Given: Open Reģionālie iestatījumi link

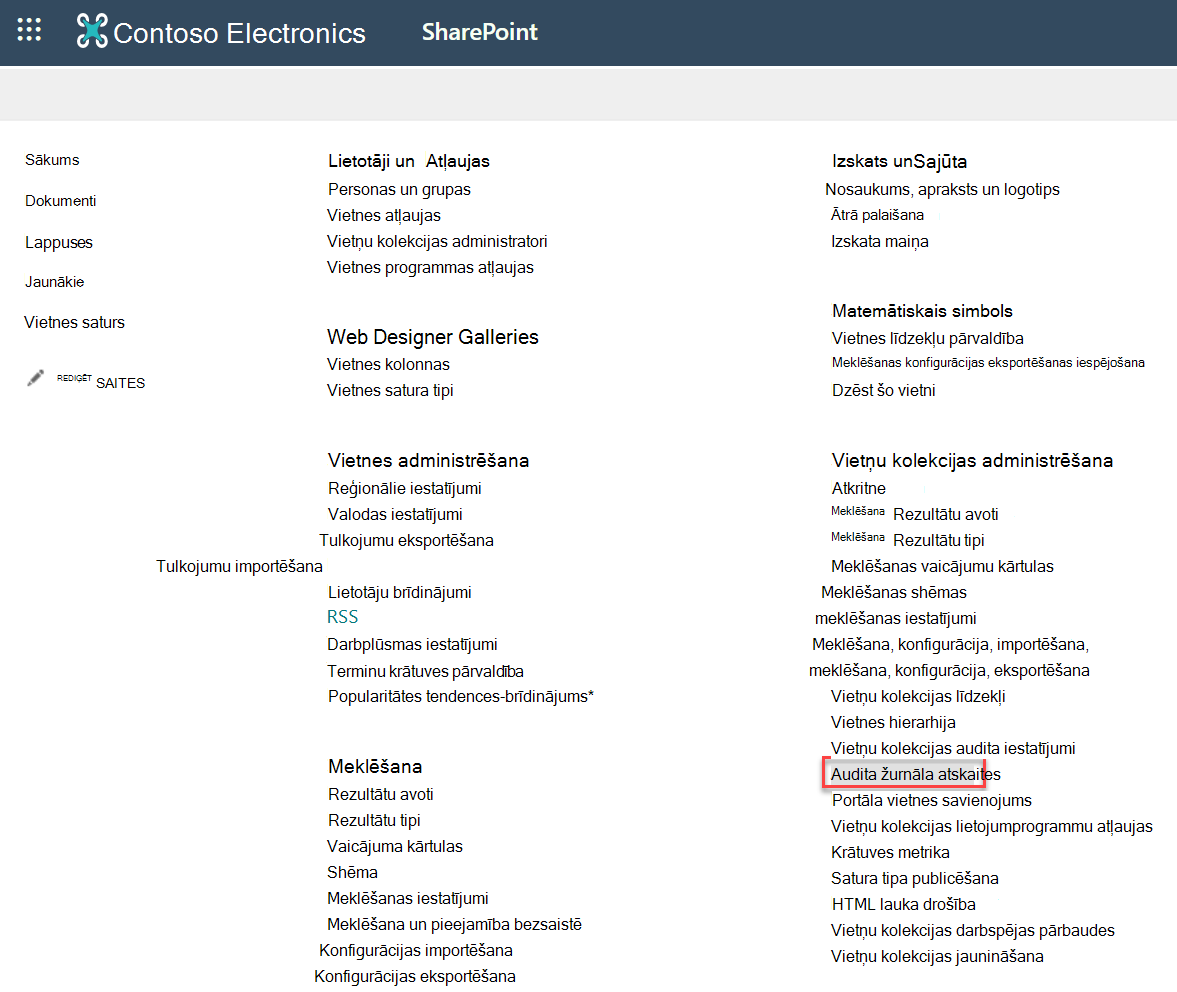Looking at the screenshot, I should click(405, 488).
